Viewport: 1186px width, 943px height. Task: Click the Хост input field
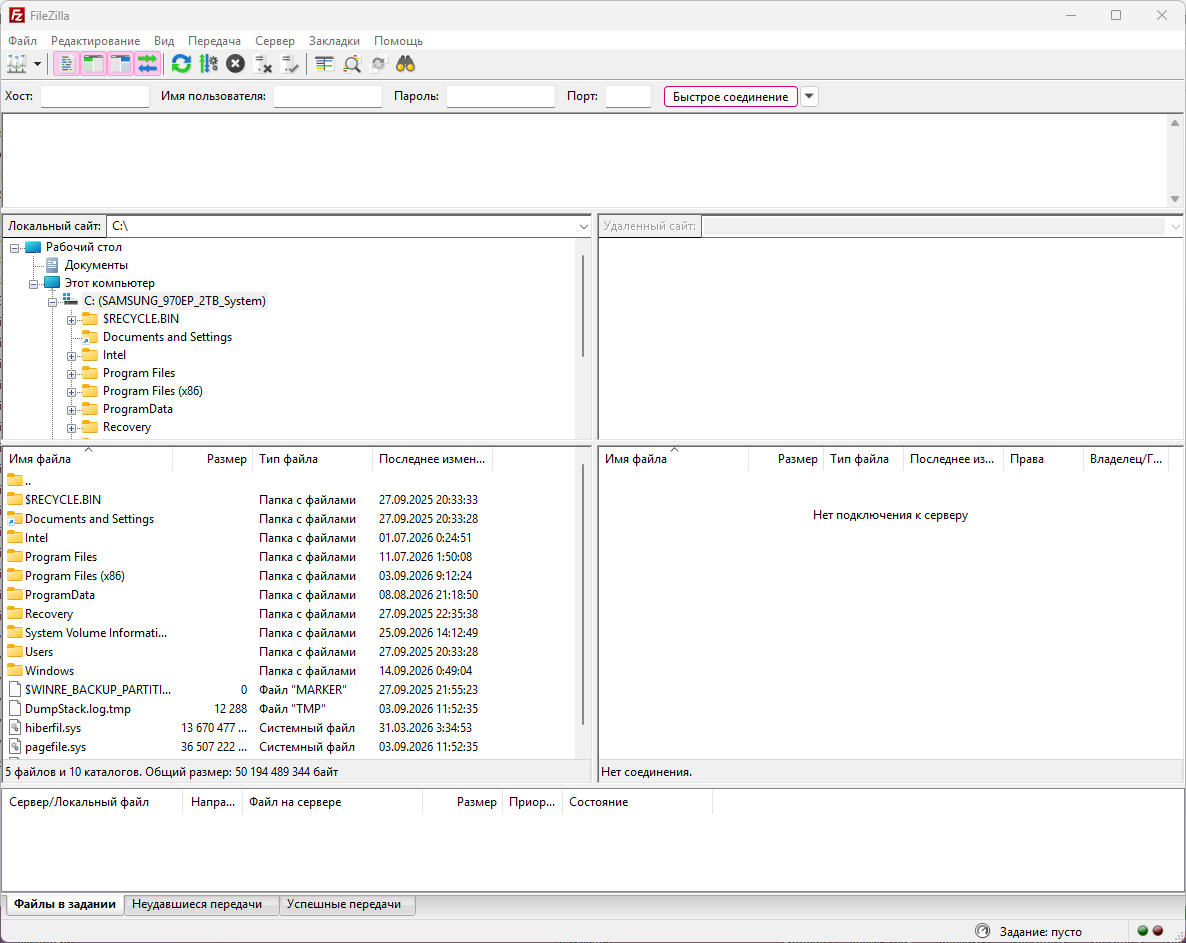tap(95, 97)
